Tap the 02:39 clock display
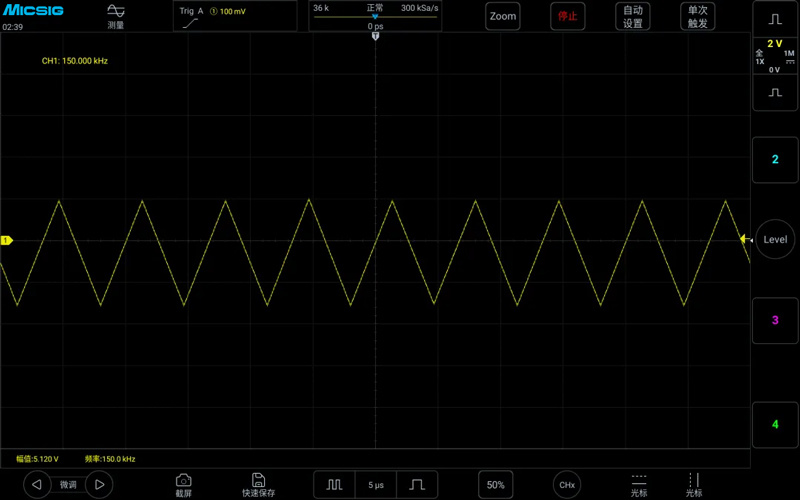This screenshot has height=500, width=800. click(13, 27)
